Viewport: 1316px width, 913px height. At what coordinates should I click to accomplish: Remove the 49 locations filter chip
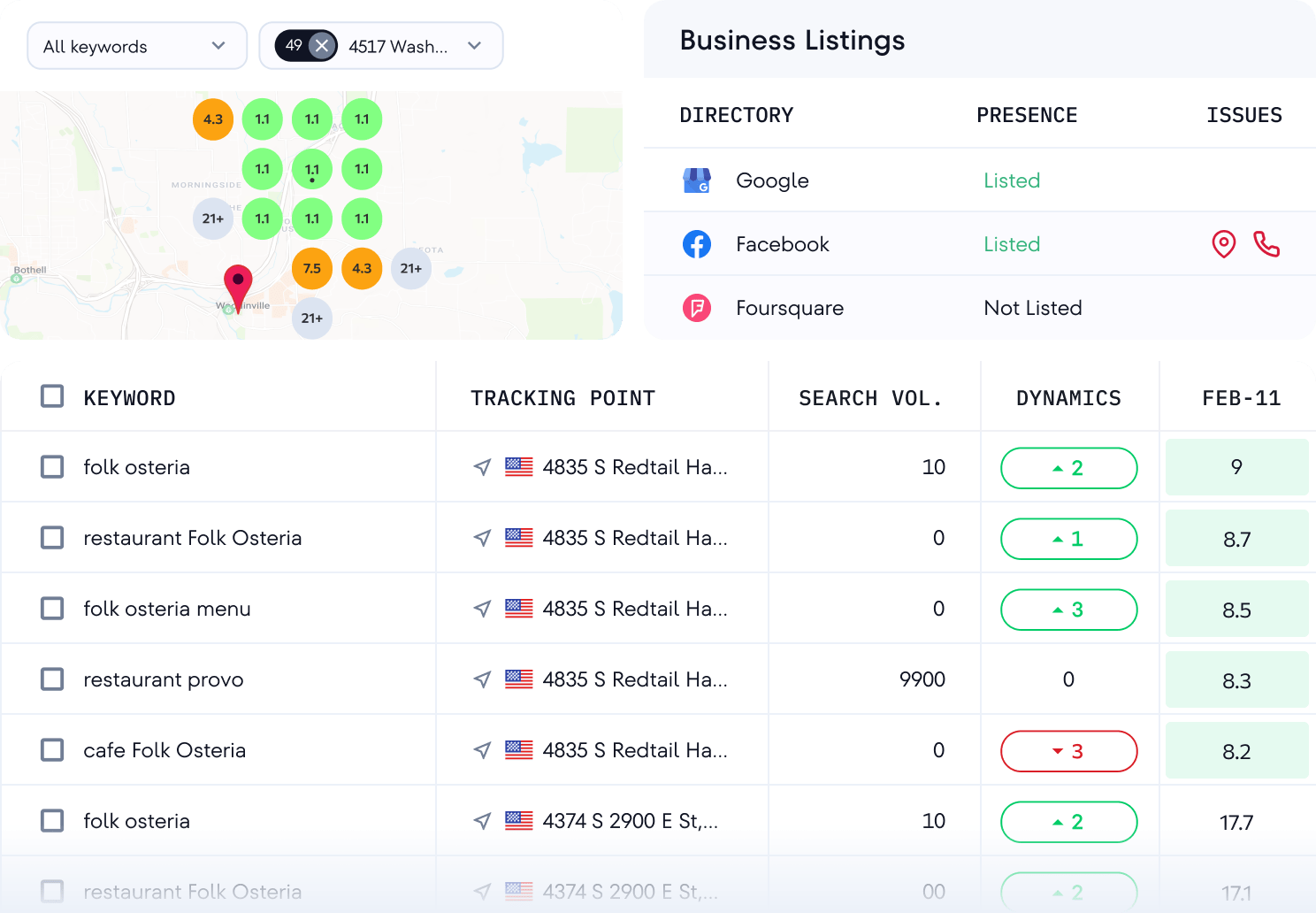(x=322, y=46)
